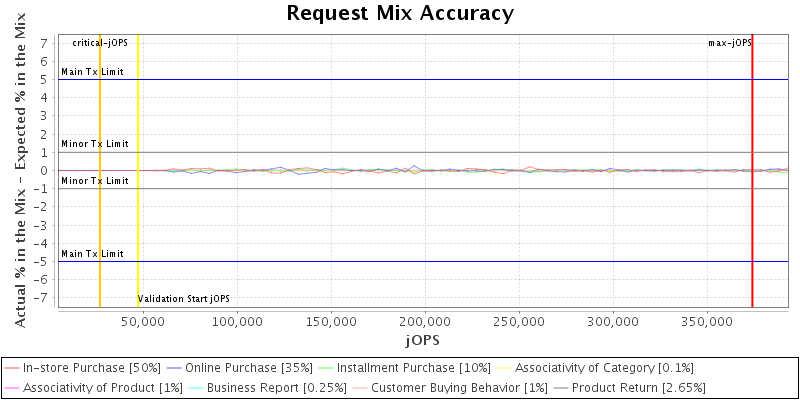The image size is (800, 400).
Task: Click the In-store Purchase [50%] legend entry
Action: tap(92, 368)
